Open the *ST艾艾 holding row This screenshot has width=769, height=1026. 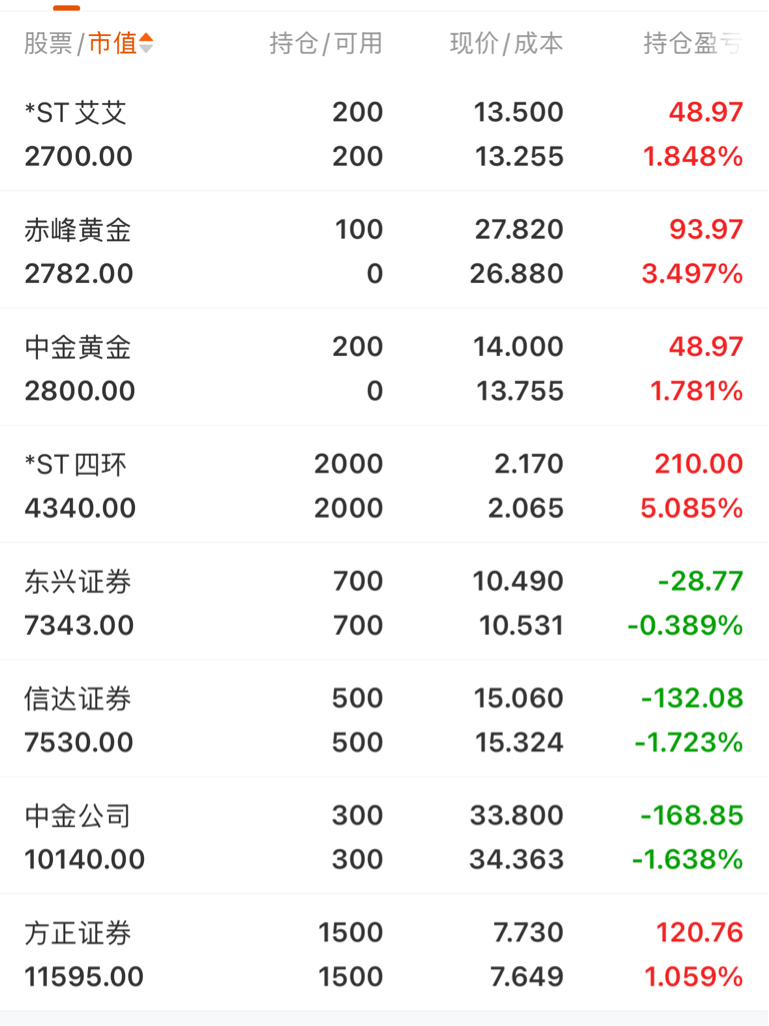384,133
